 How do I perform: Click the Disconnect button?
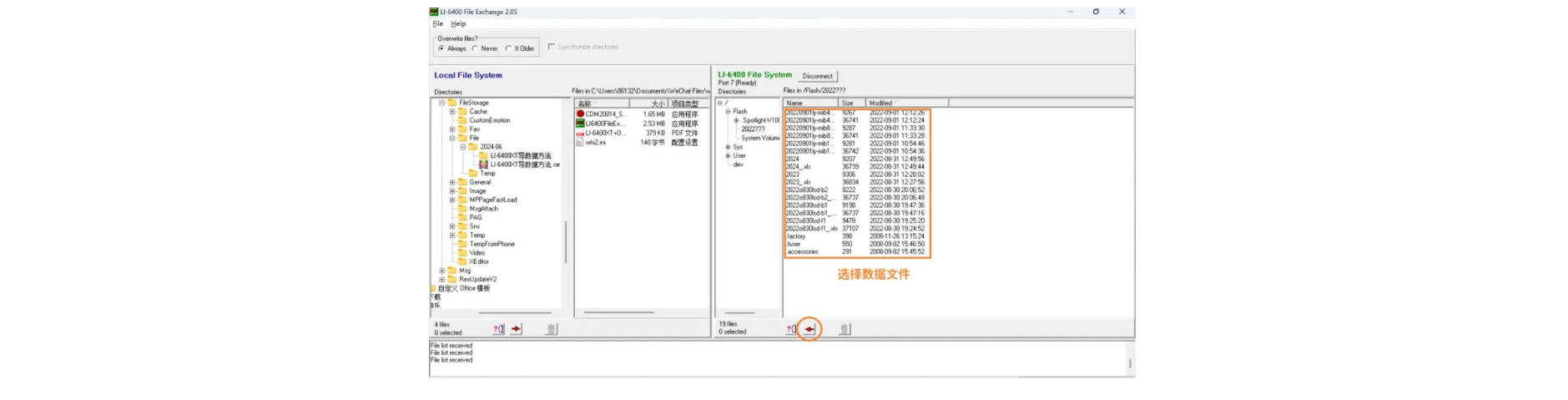click(x=817, y=76)
